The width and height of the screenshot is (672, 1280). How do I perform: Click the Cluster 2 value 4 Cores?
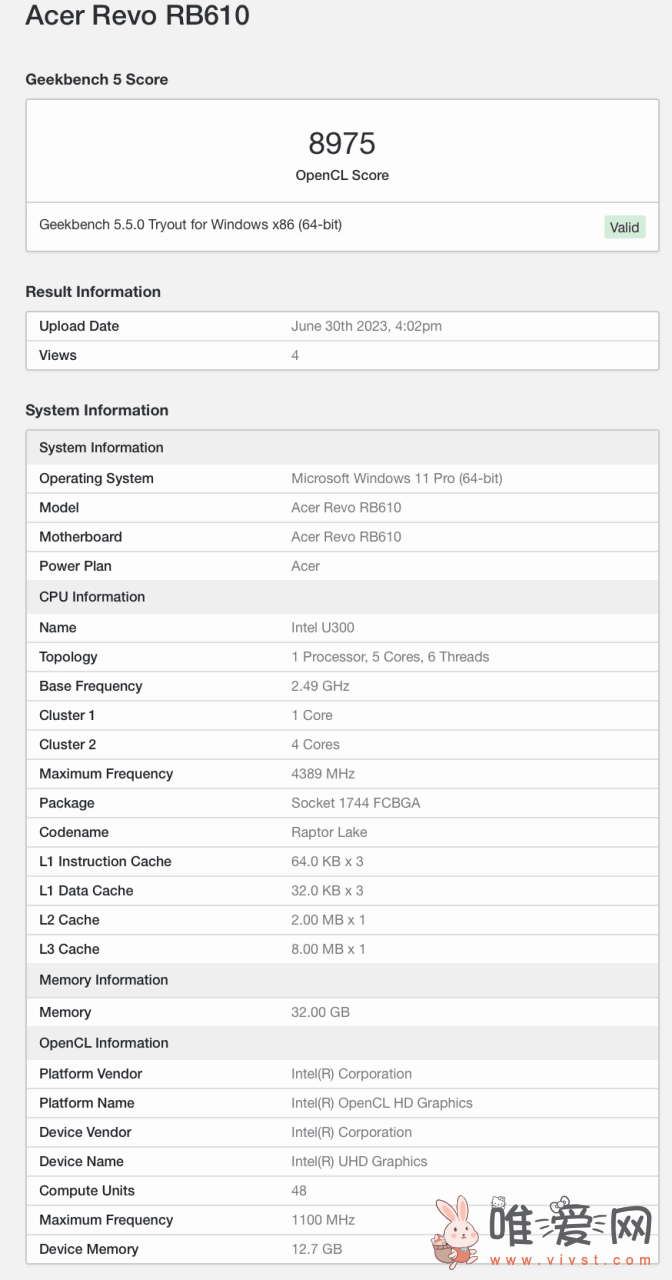[315, 744]
